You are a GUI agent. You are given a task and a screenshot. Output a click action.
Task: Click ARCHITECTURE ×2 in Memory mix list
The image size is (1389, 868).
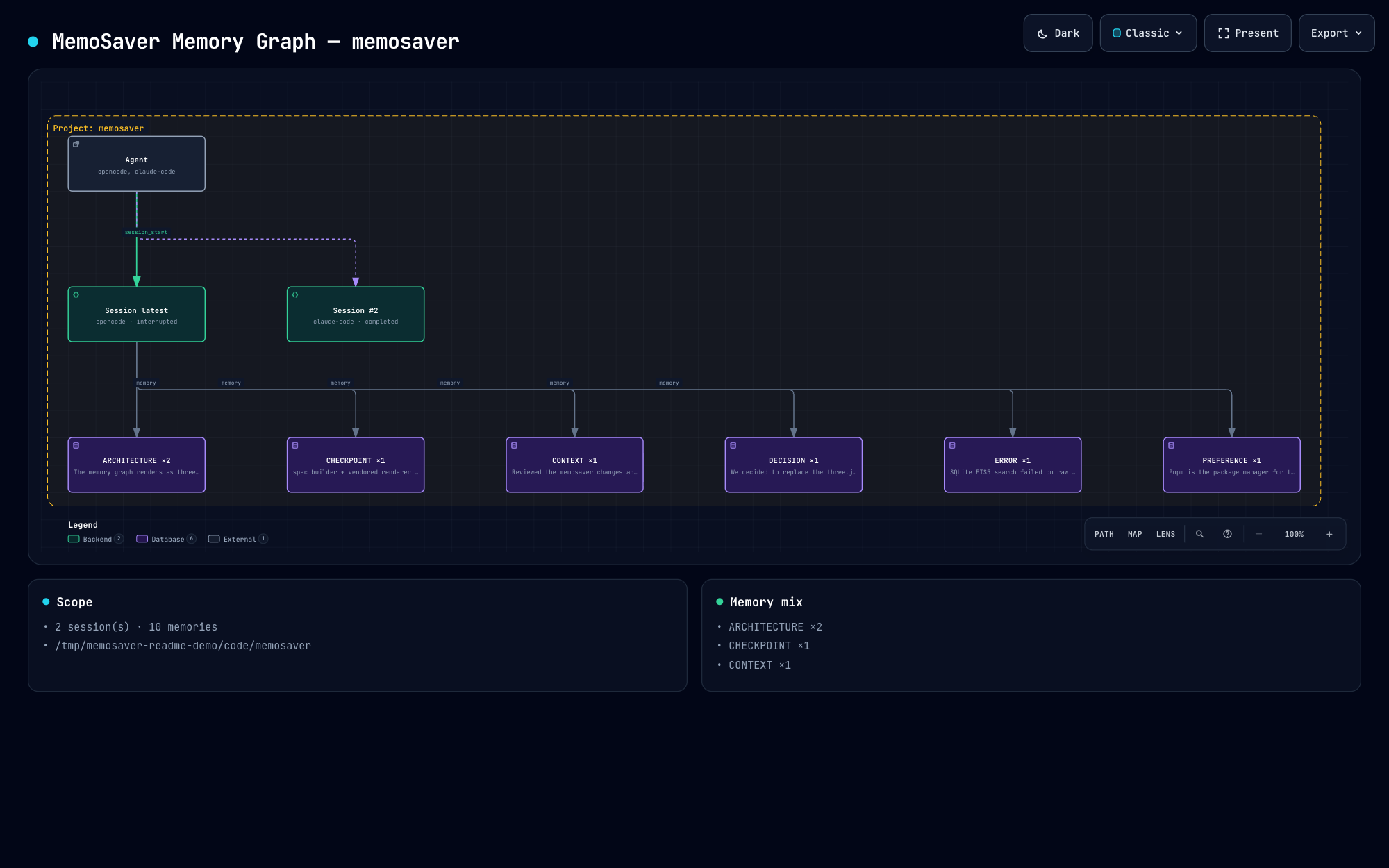pyautogui.click(x=775, y=627)
